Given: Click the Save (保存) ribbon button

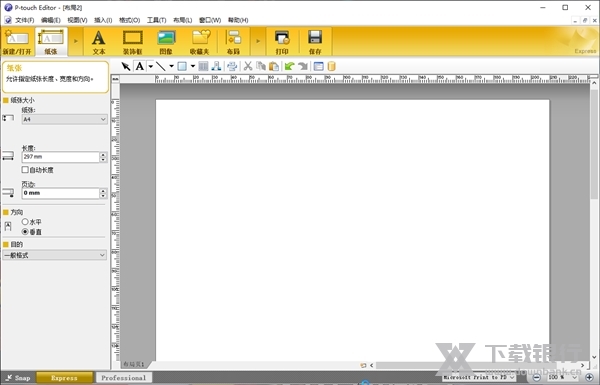Looking at the screenshot, I should 315,42.
